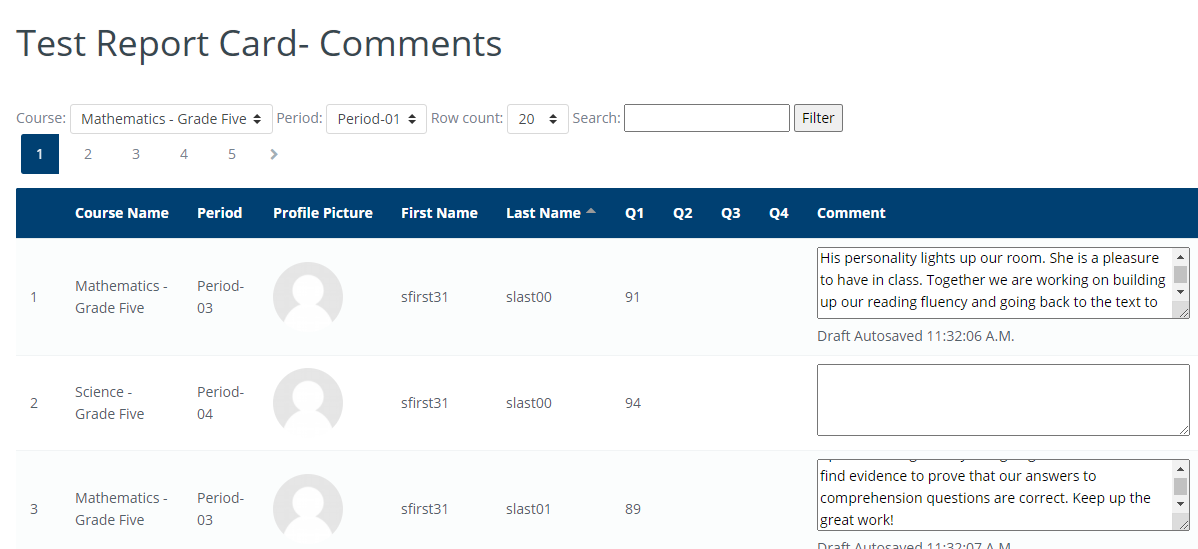This screenshot has width=1198, height=549.
Task: Sort by Last Name column header
Action: click(543, 213)
